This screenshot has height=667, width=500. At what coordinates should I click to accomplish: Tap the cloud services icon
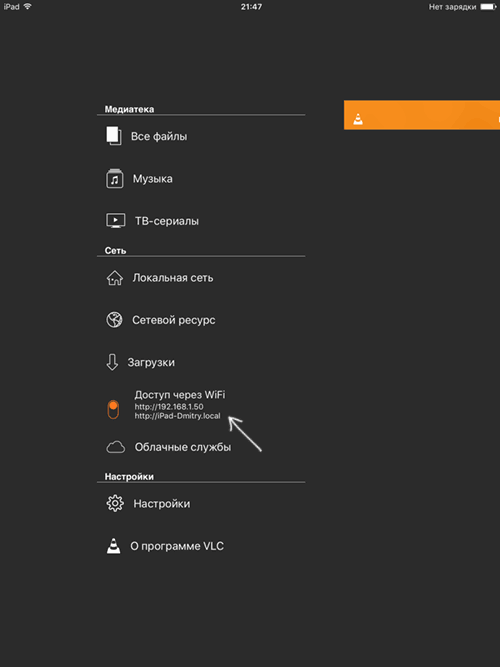point(115,447)
